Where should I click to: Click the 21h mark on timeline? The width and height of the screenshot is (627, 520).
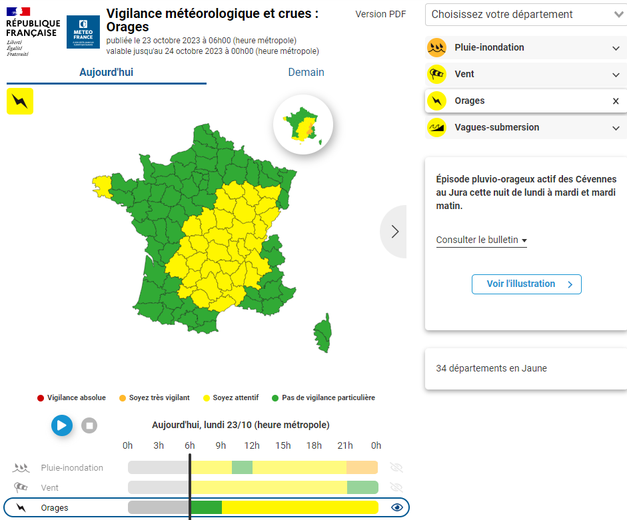coord(345,446)
